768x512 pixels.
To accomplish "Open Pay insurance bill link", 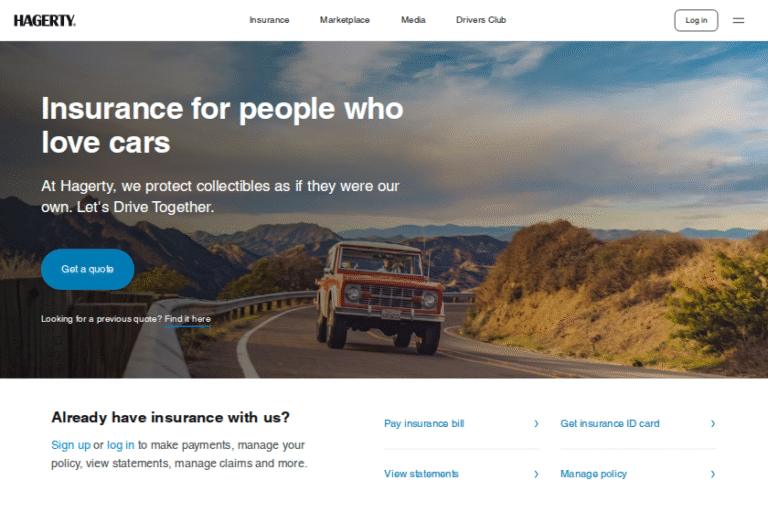I will tap(424, 423).
